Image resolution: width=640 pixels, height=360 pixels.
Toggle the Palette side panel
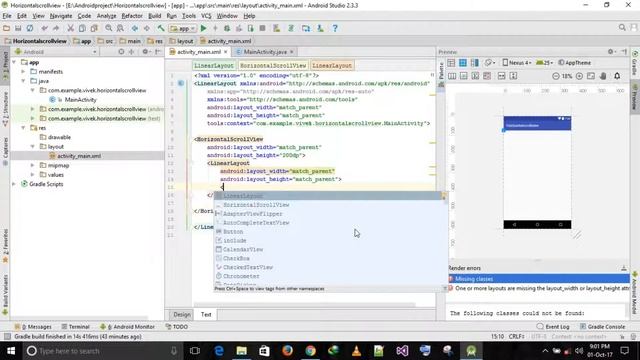pyautogui.click(x=441, y=73)
